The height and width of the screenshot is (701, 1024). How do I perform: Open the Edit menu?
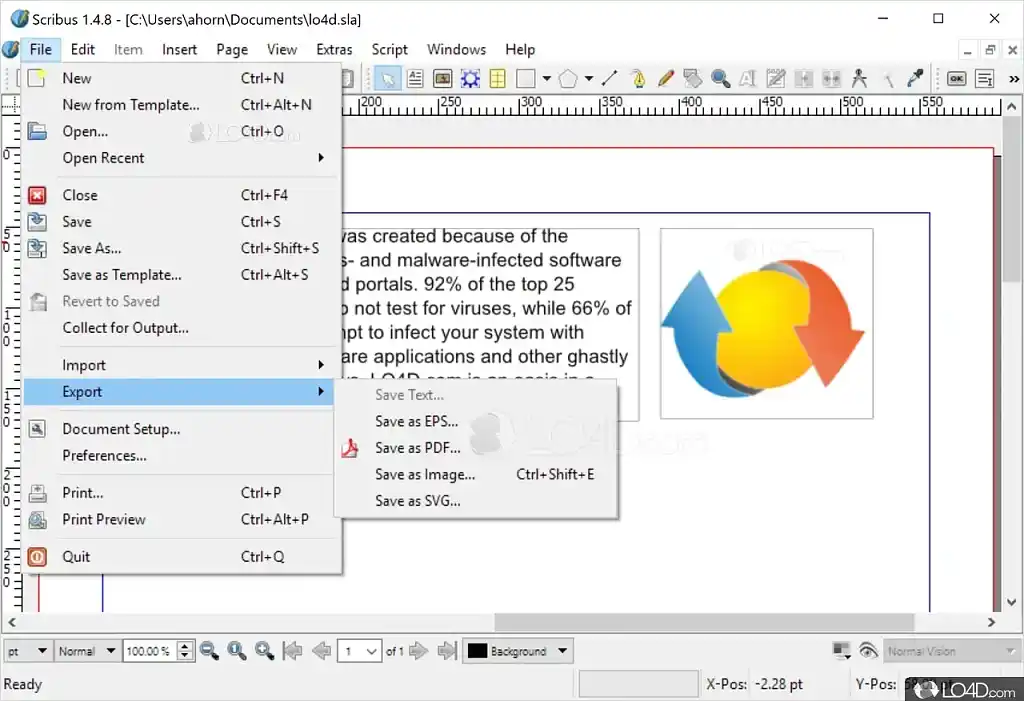pos(83,50)
